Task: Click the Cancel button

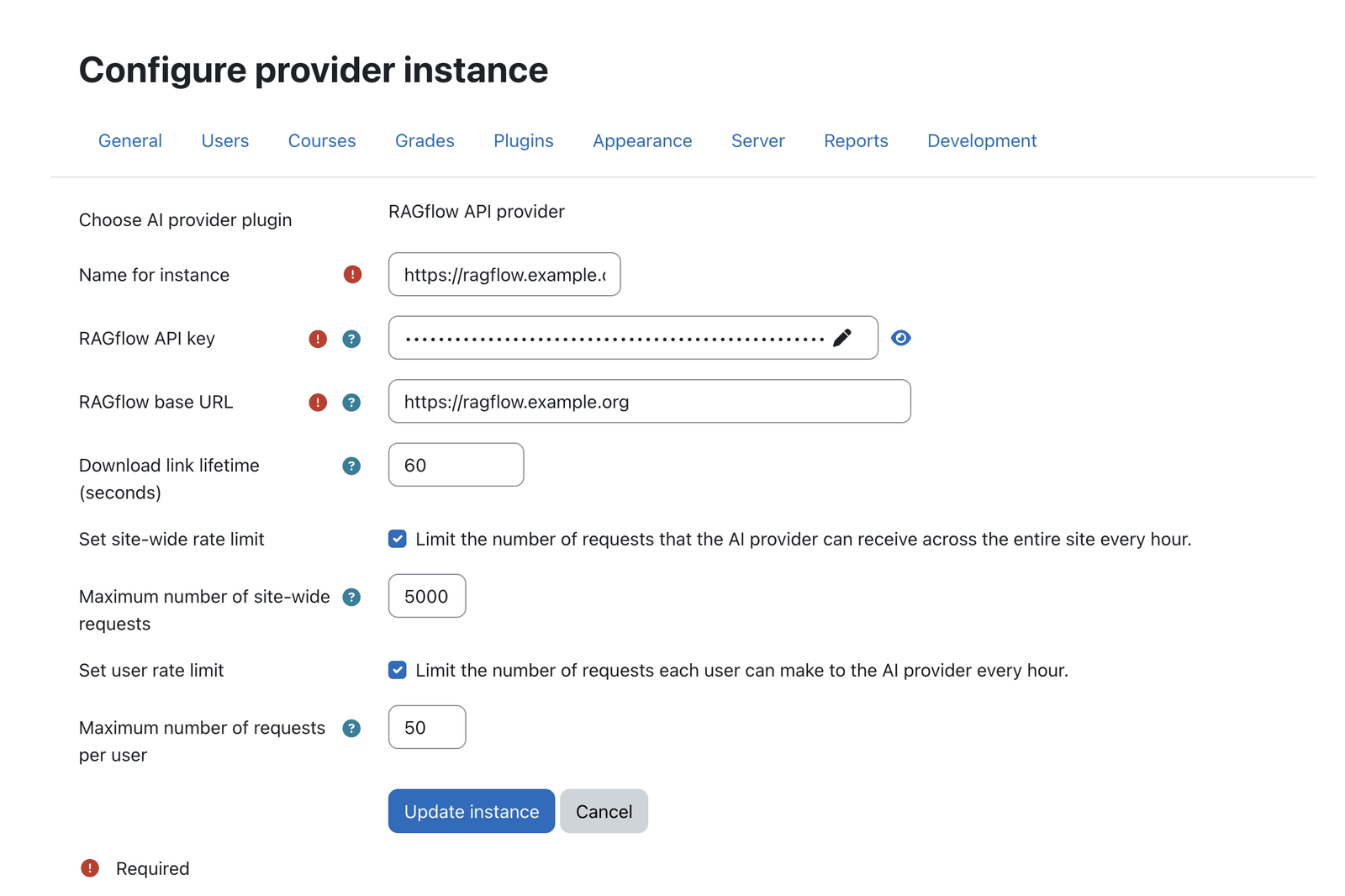Action: point(604,811)
